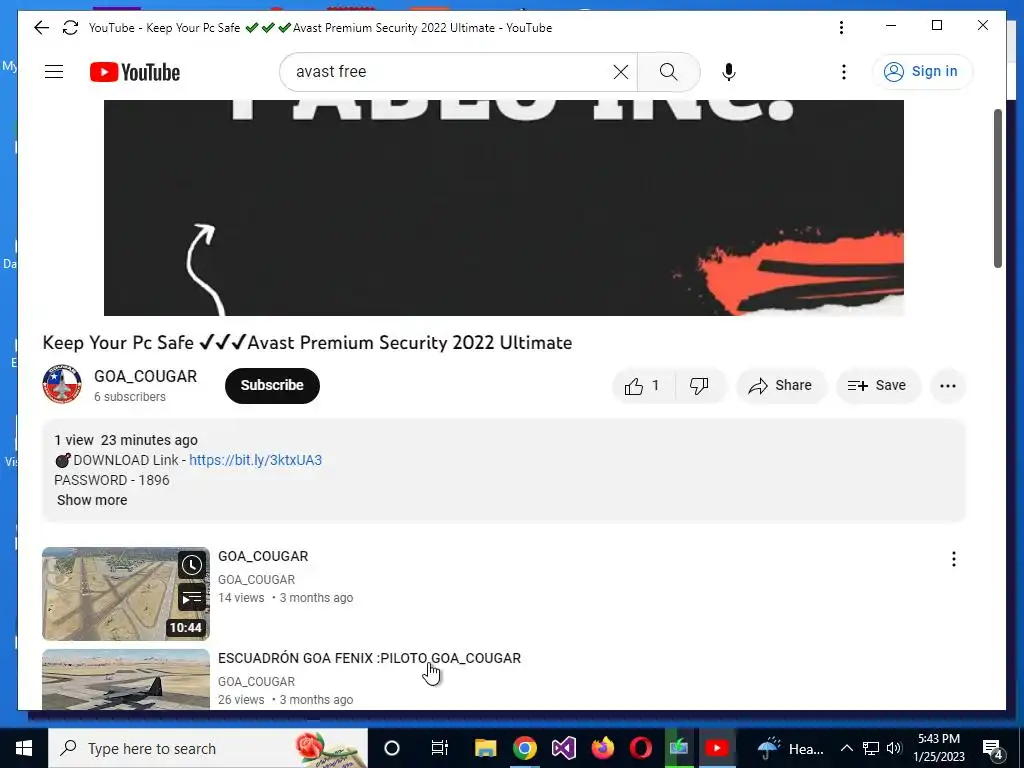
Task: Open YouTube settings three-dot menu
Action: click(x=844, y=72)
